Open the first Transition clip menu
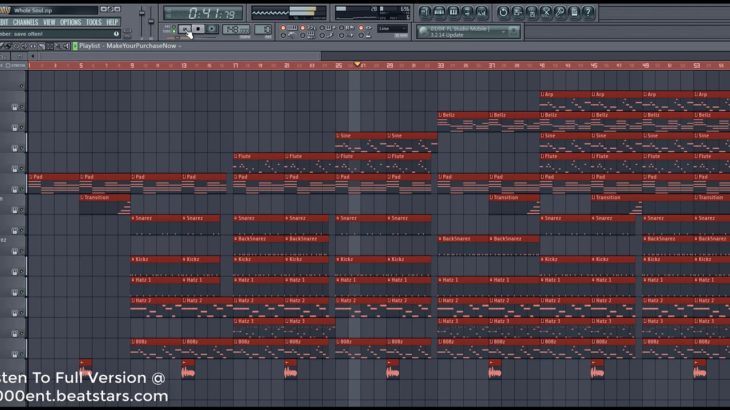Viewport: 730px width, 410px height. [81, 197]
